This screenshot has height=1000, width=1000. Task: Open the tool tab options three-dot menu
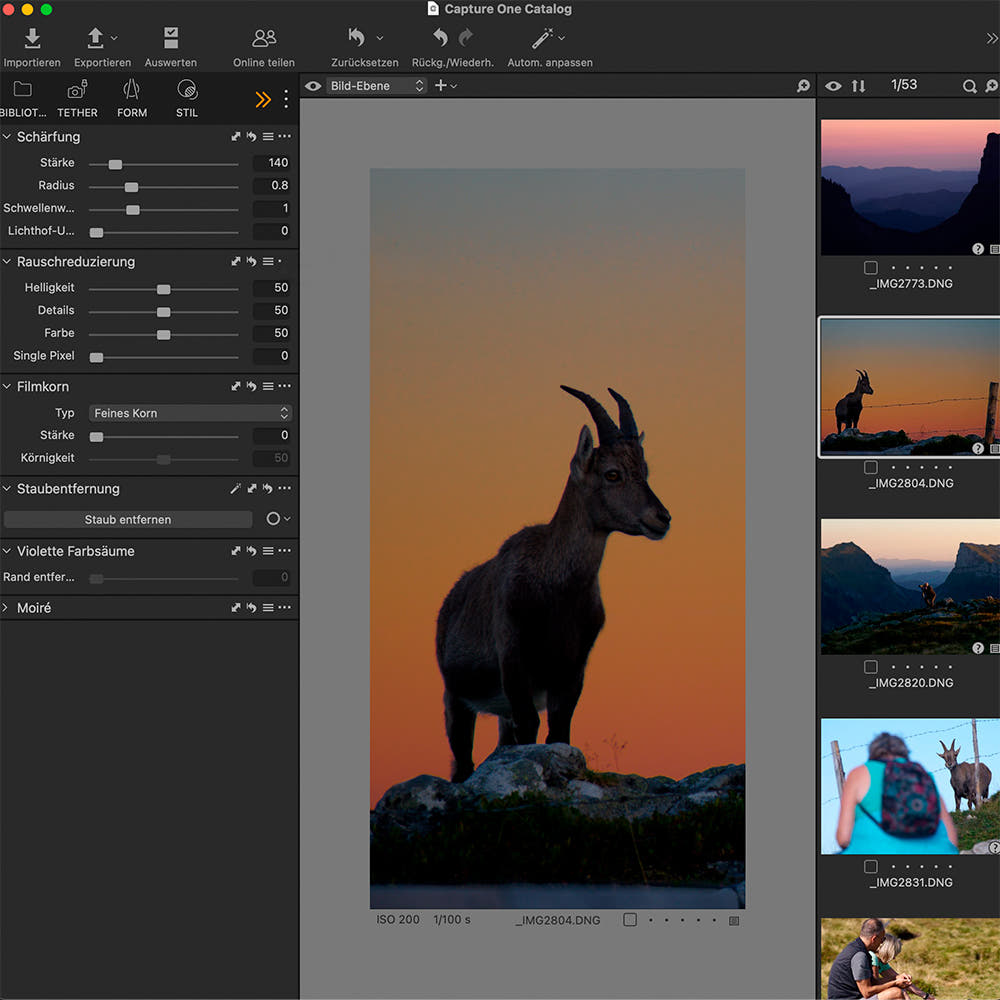[286, 99]
